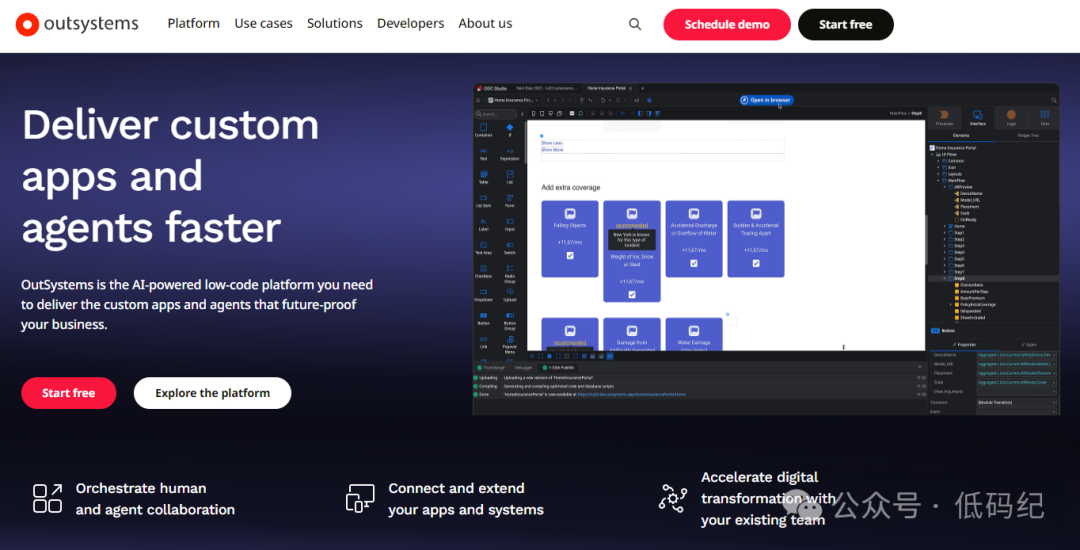
Task: Toggle the Falling Objects coverage checkbox
Action: (570, 256)
